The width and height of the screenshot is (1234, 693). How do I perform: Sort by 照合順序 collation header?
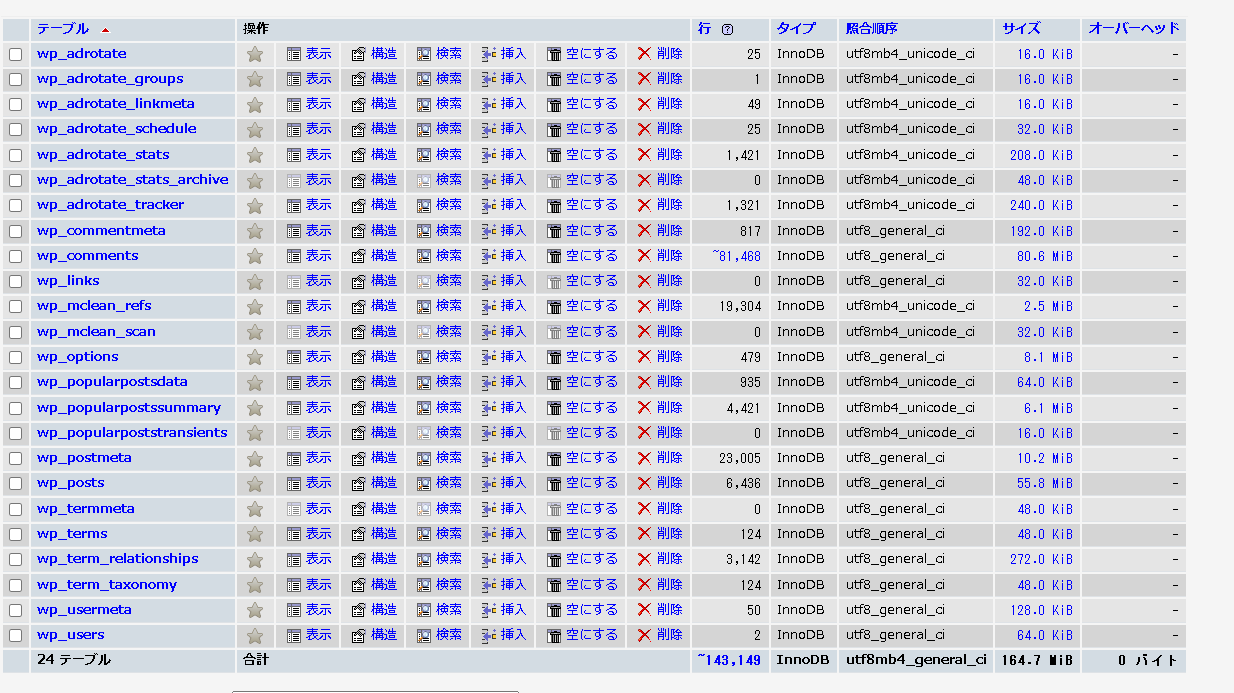coord(872,29)
